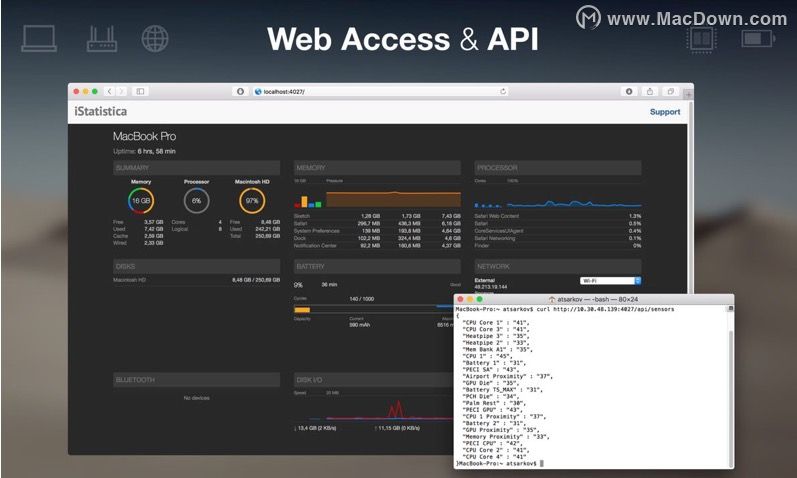Click the Processor 6% gauge ring

click(x=196, y=201)
